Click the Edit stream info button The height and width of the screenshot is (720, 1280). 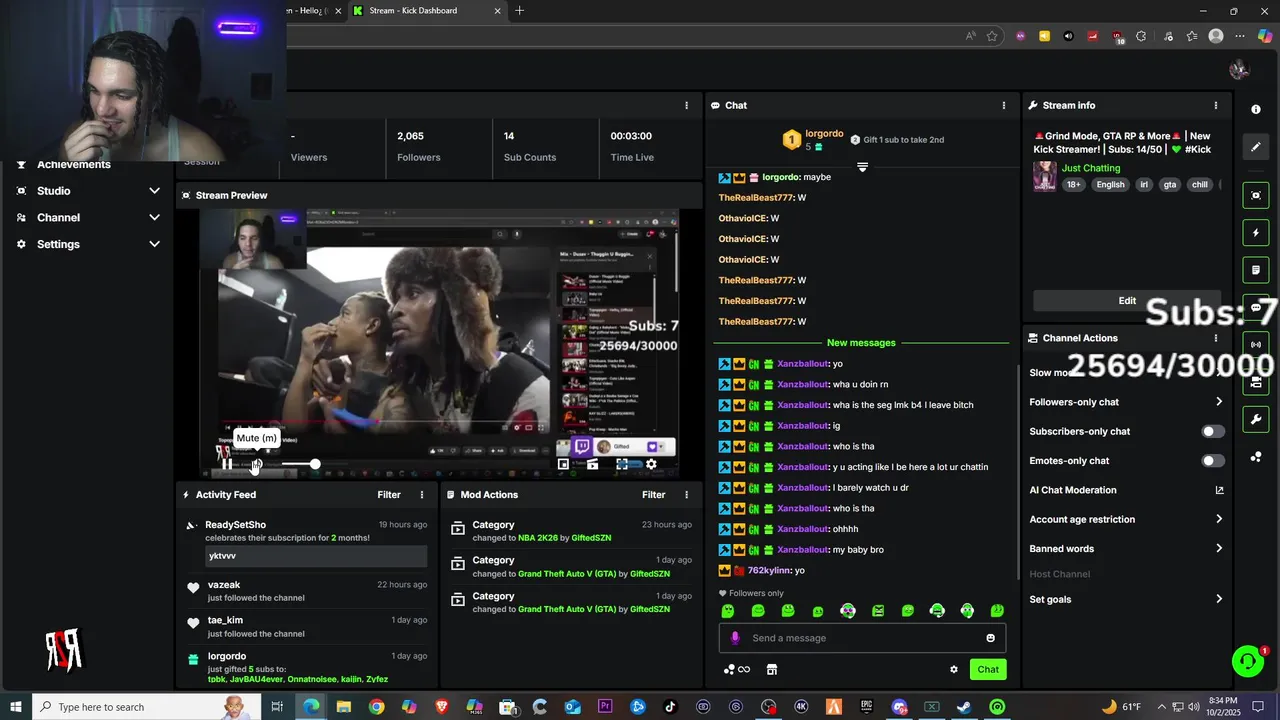(1127, 301)
